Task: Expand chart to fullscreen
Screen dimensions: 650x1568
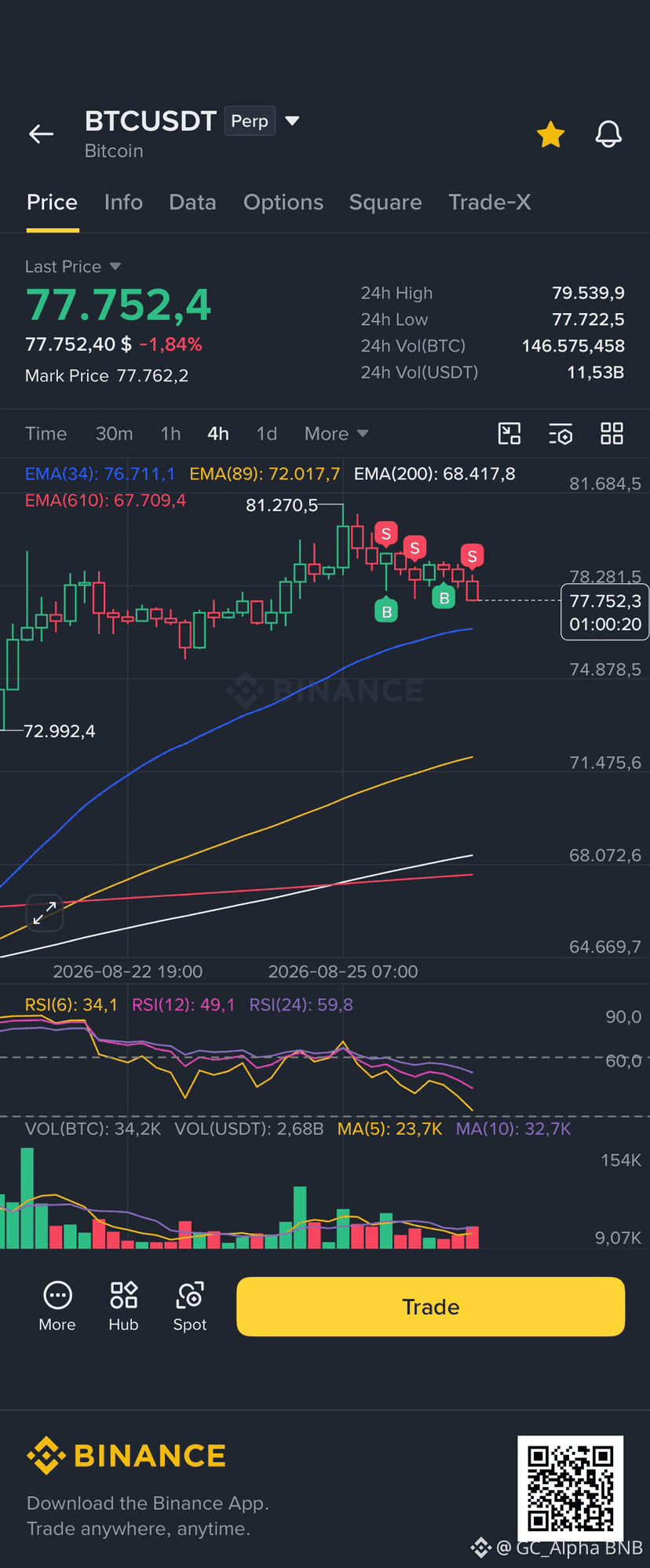Action: click(45, 913)
